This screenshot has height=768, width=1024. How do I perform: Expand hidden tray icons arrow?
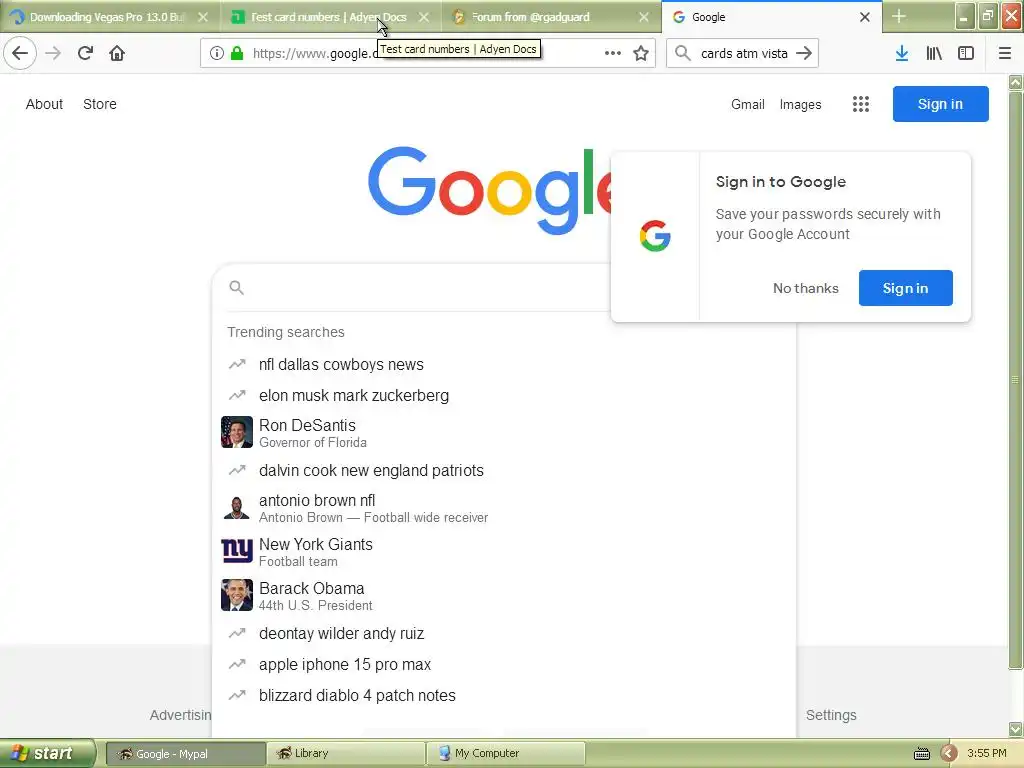click(949, 754)
